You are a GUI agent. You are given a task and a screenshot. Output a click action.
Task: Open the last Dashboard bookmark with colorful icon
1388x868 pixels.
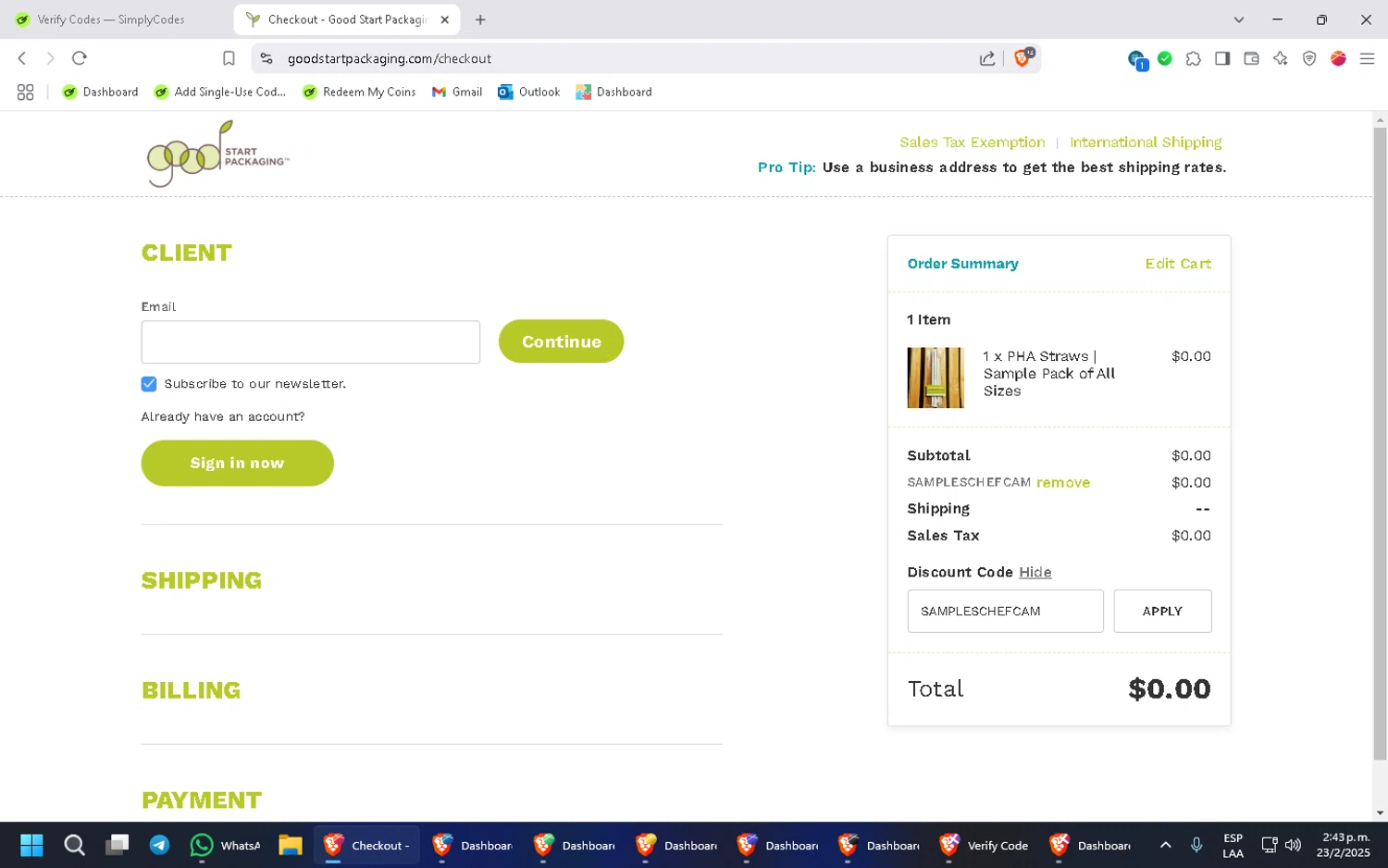[613, 92]
